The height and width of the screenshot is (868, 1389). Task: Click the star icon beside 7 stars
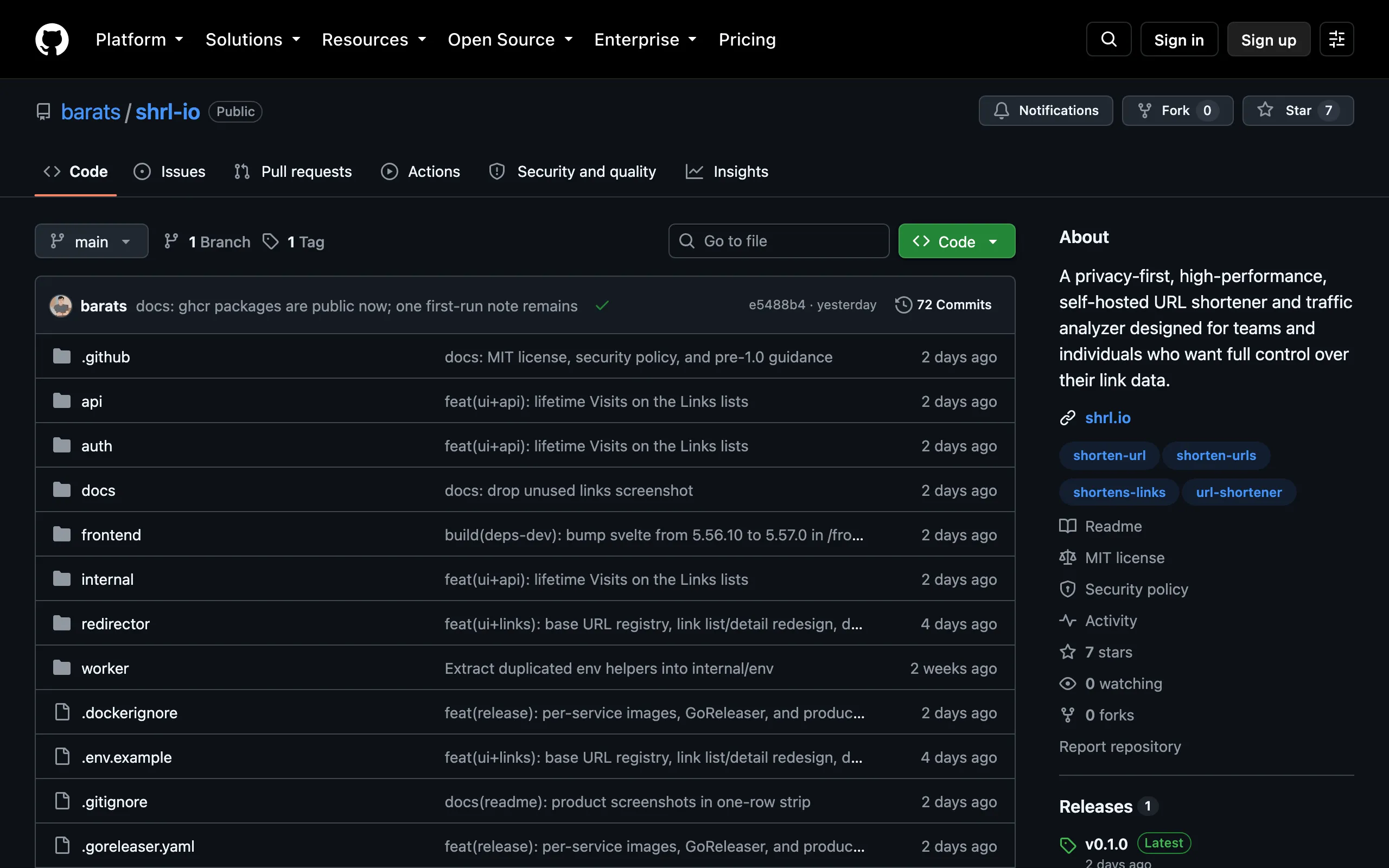1068,652
